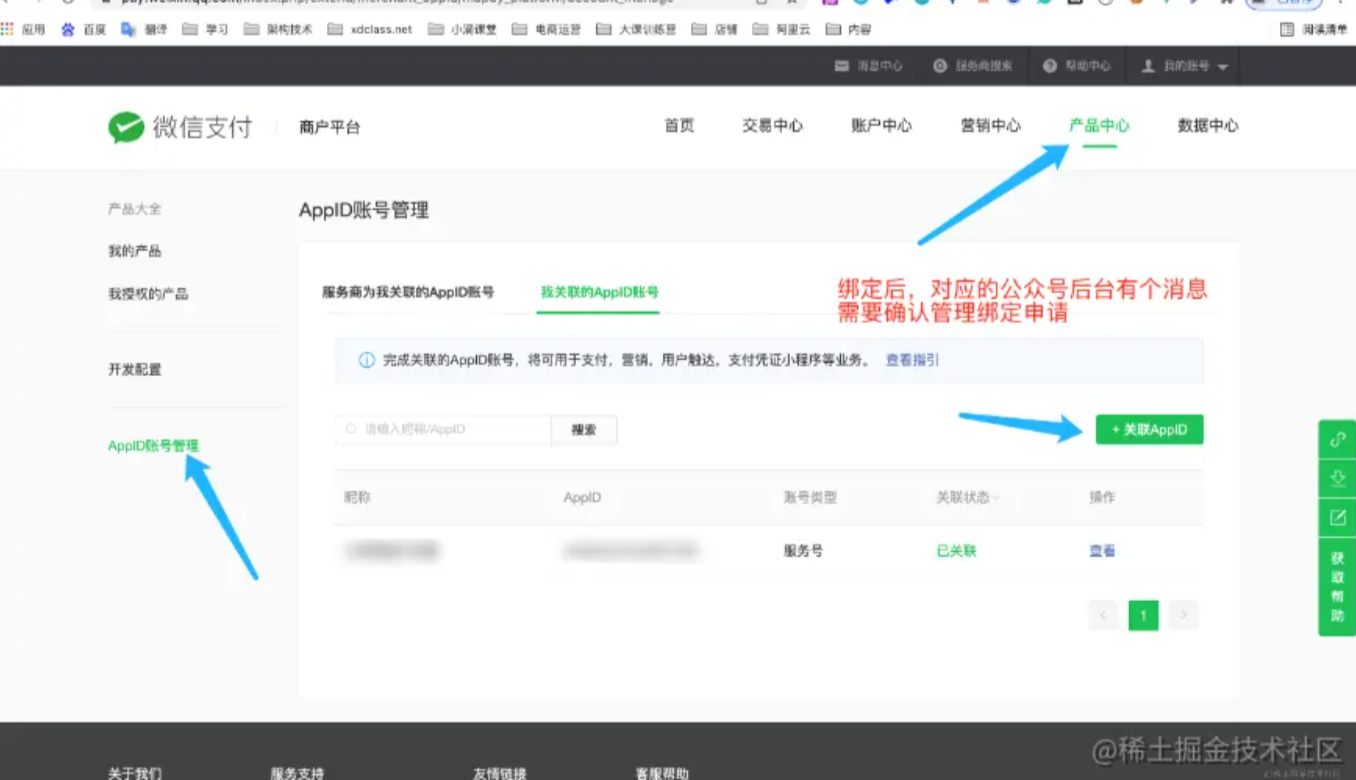Go to the previous page arrow

1103,615
